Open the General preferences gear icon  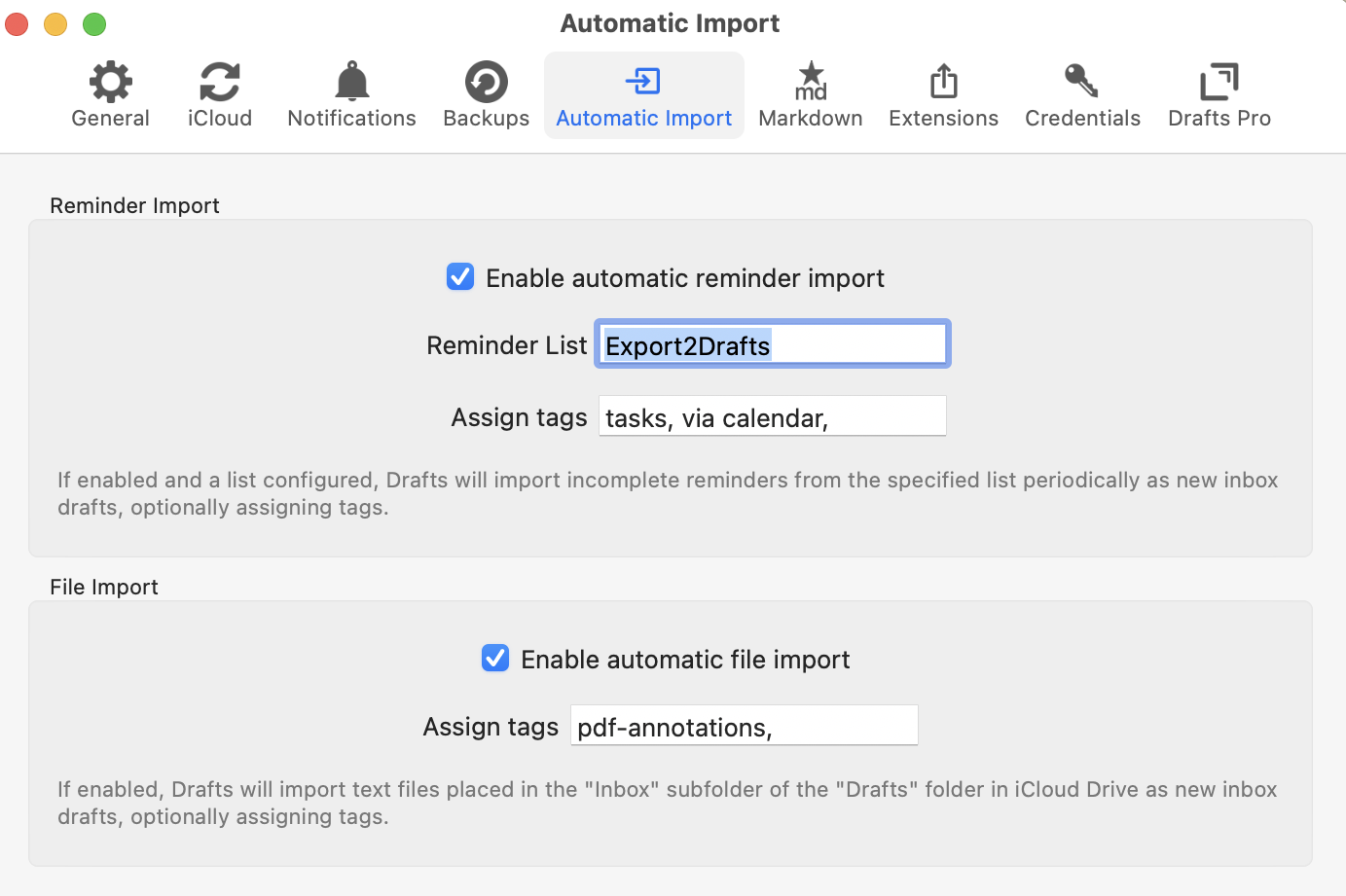(x=110, y=82)
